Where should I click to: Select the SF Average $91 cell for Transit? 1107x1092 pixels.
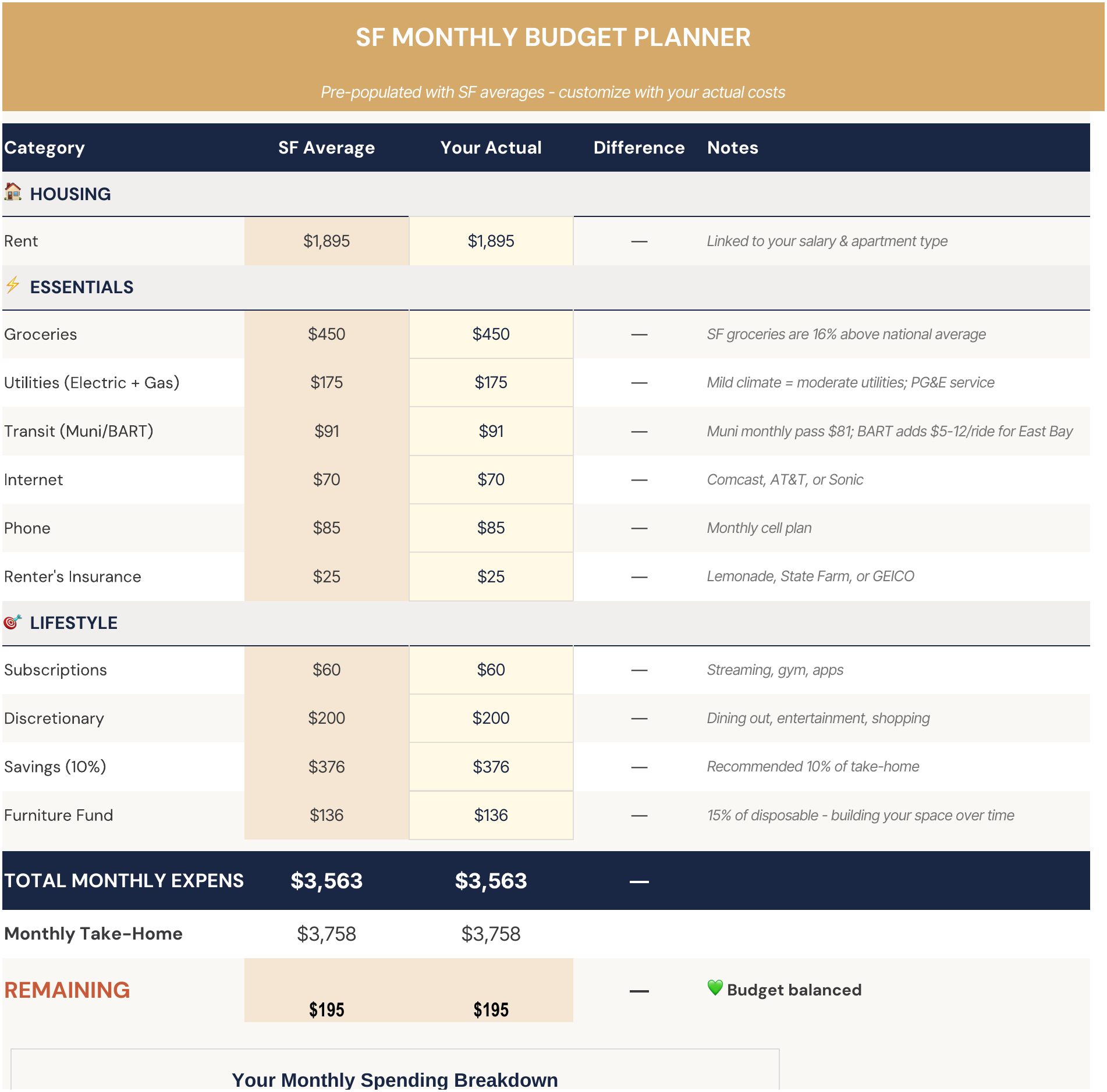click(327, 431)
